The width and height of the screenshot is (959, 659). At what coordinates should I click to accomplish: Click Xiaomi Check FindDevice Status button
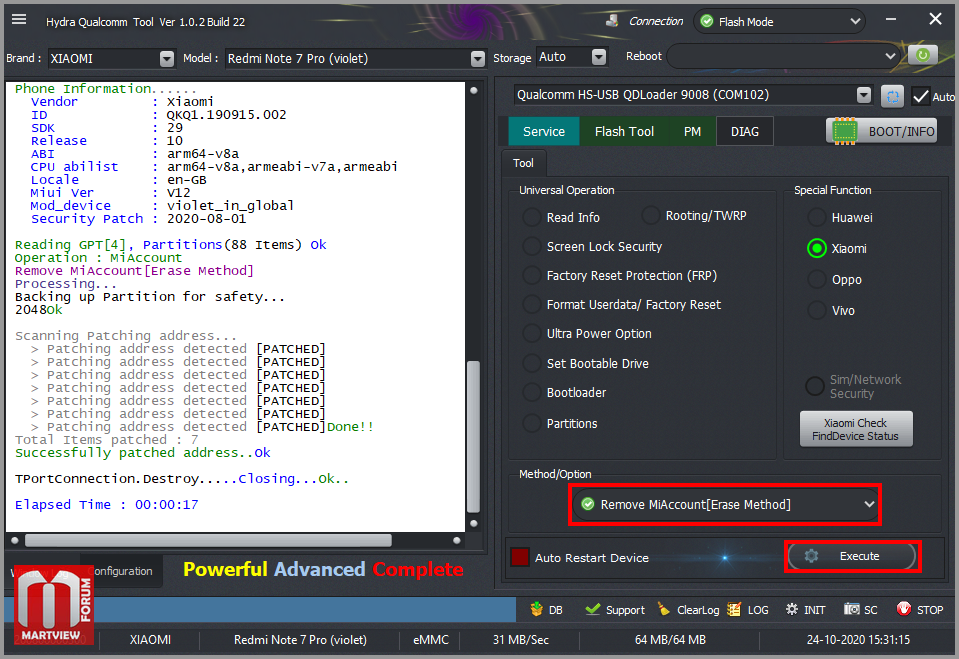pos(855,429)
